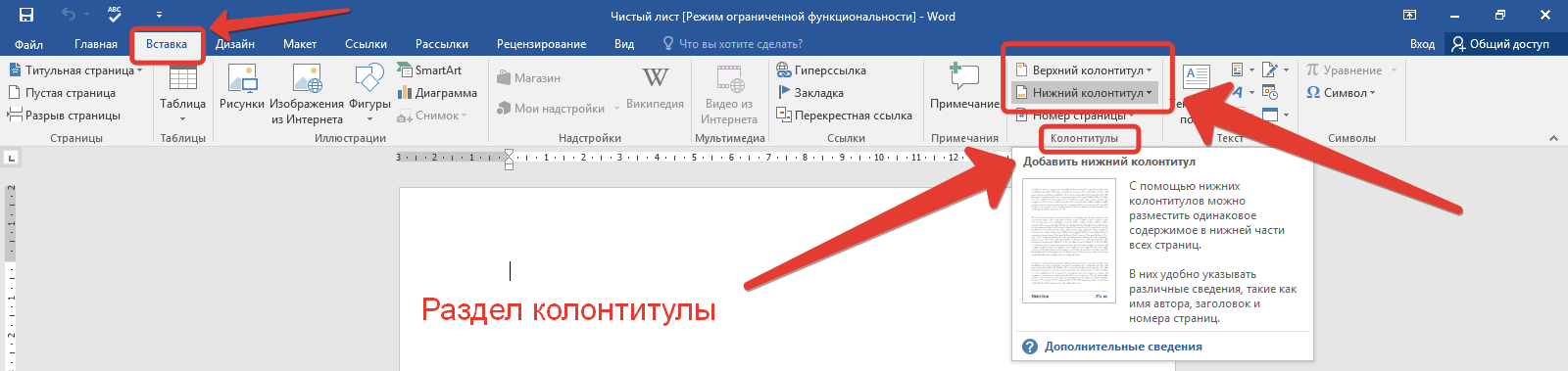
Task: Go to the Дизайн tab
Action: tap(235, 44)
